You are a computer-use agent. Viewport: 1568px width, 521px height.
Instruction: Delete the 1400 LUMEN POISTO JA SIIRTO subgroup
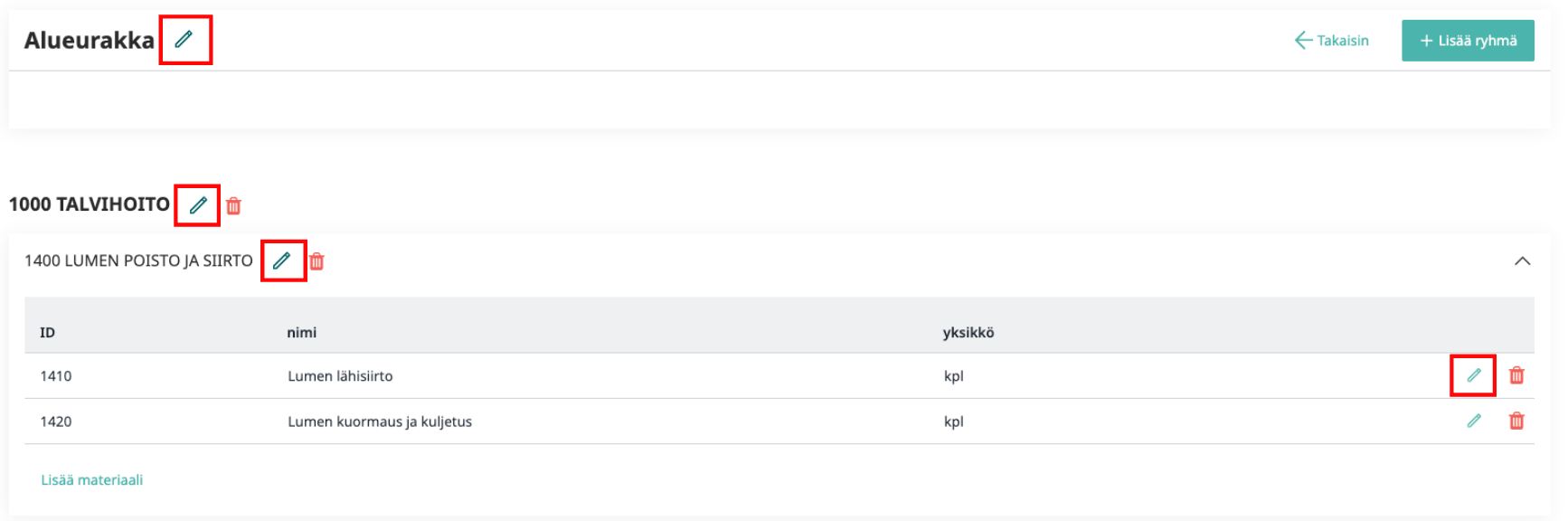pyautogui.click(x=316, y=261)
